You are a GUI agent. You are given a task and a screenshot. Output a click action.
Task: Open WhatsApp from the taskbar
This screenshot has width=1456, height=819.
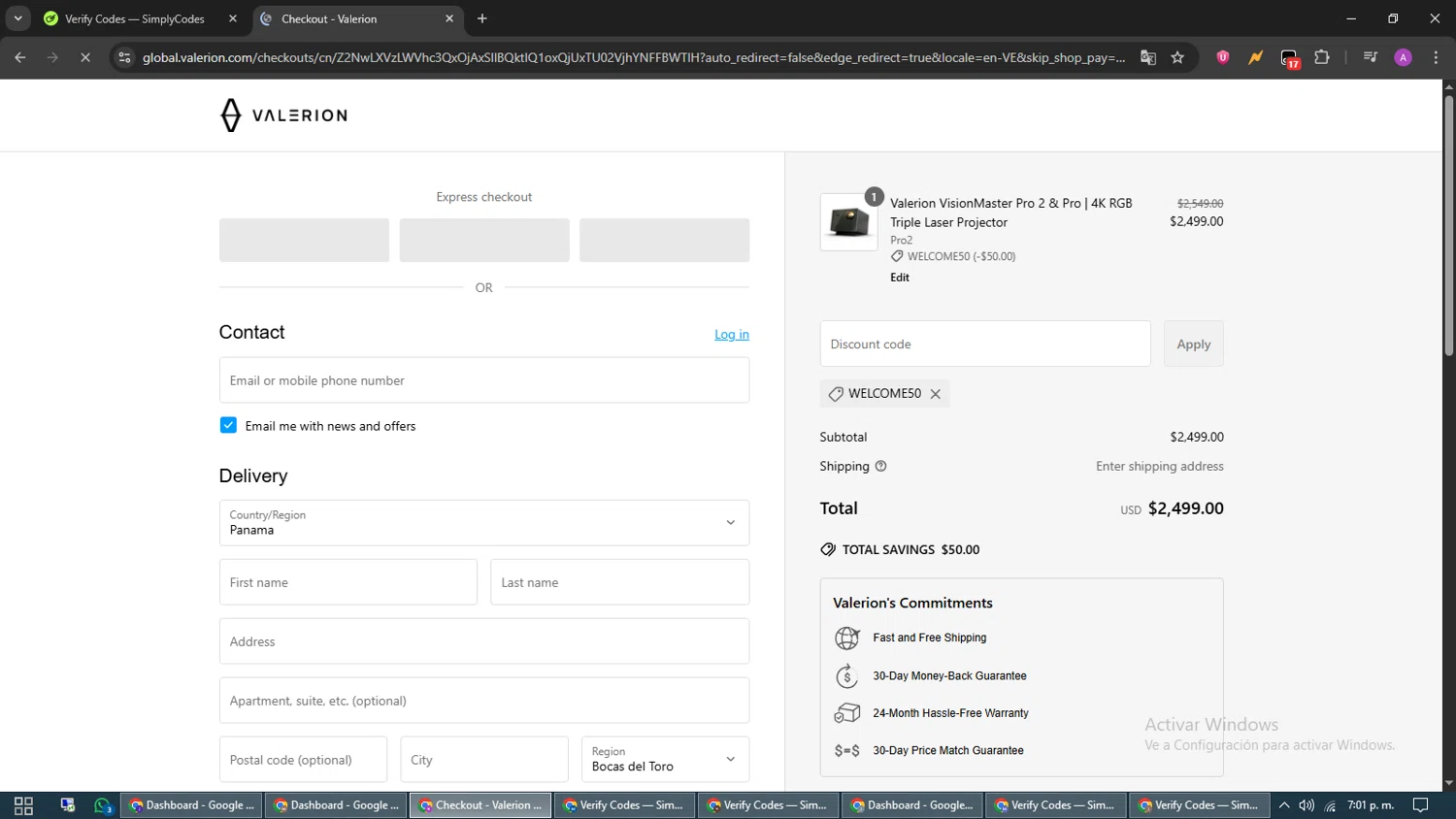(103, 805)
